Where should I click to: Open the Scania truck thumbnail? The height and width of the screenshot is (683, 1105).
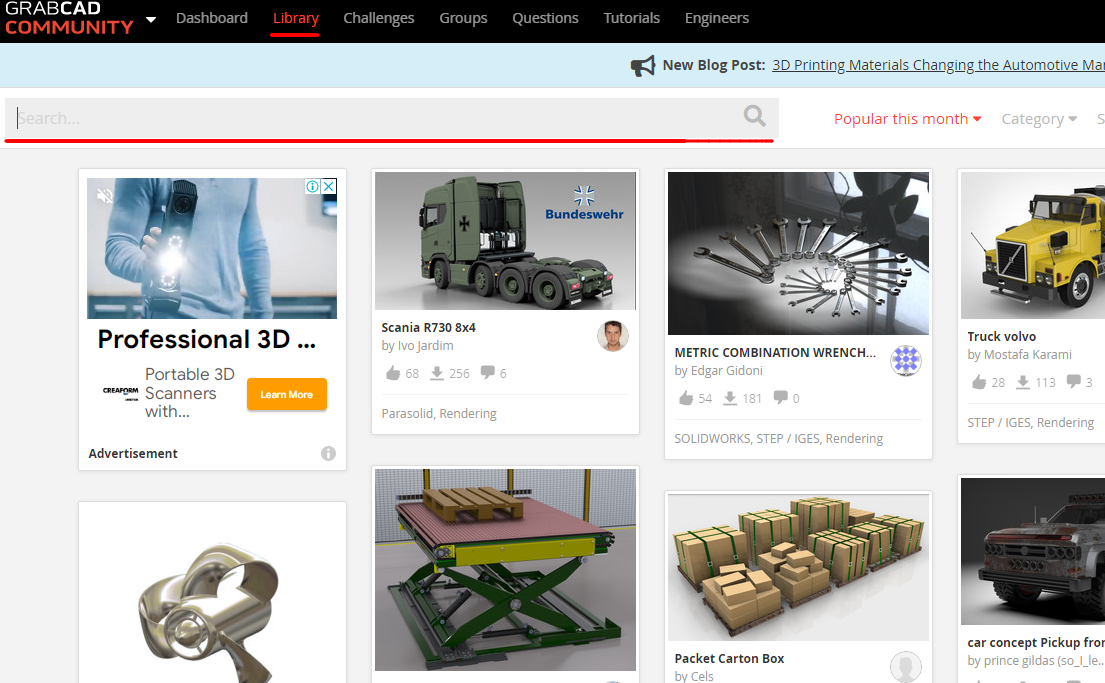coord(505,241)
